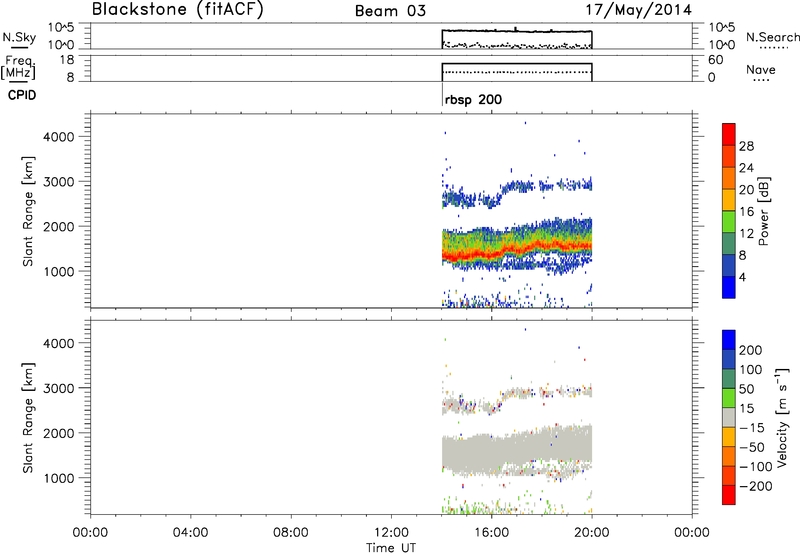Select the -50 velocity scale label

752,447
